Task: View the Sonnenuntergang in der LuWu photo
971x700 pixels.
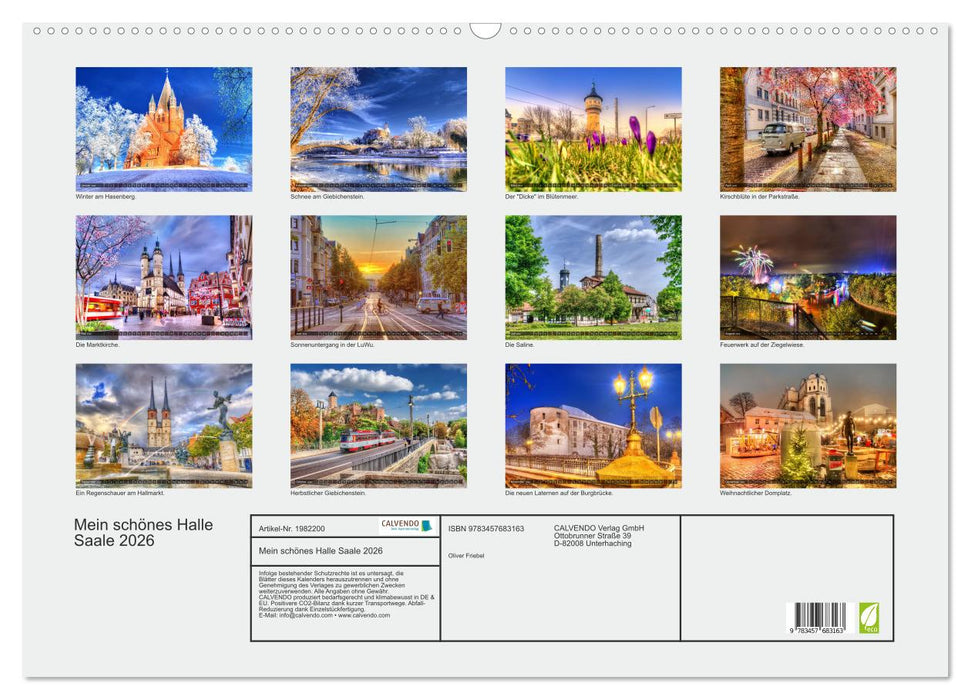Action: click(x=378, y=278)
